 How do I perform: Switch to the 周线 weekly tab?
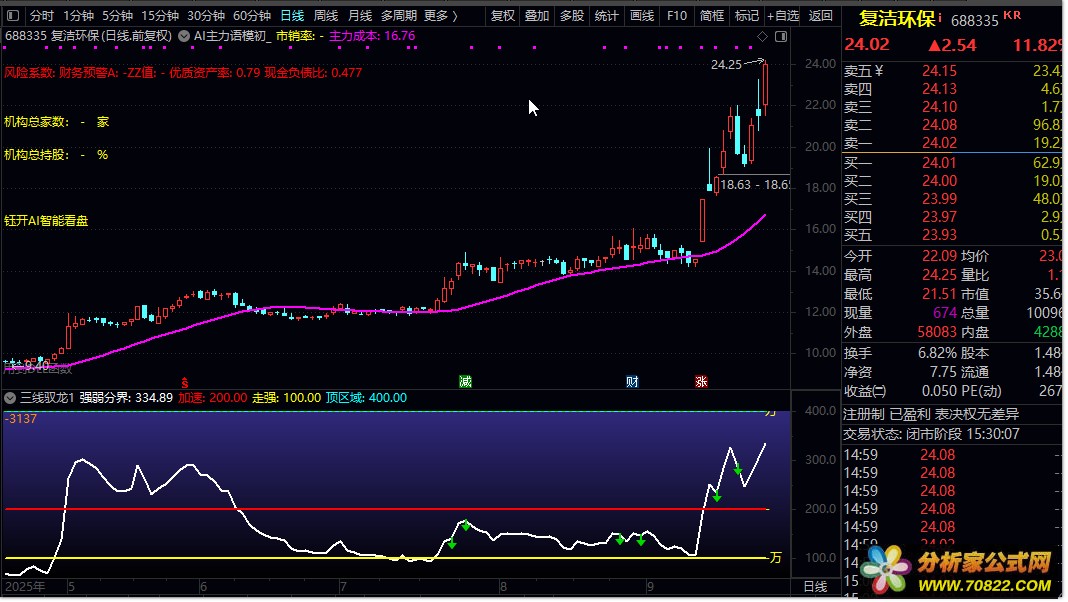click(x=326, y=16)
